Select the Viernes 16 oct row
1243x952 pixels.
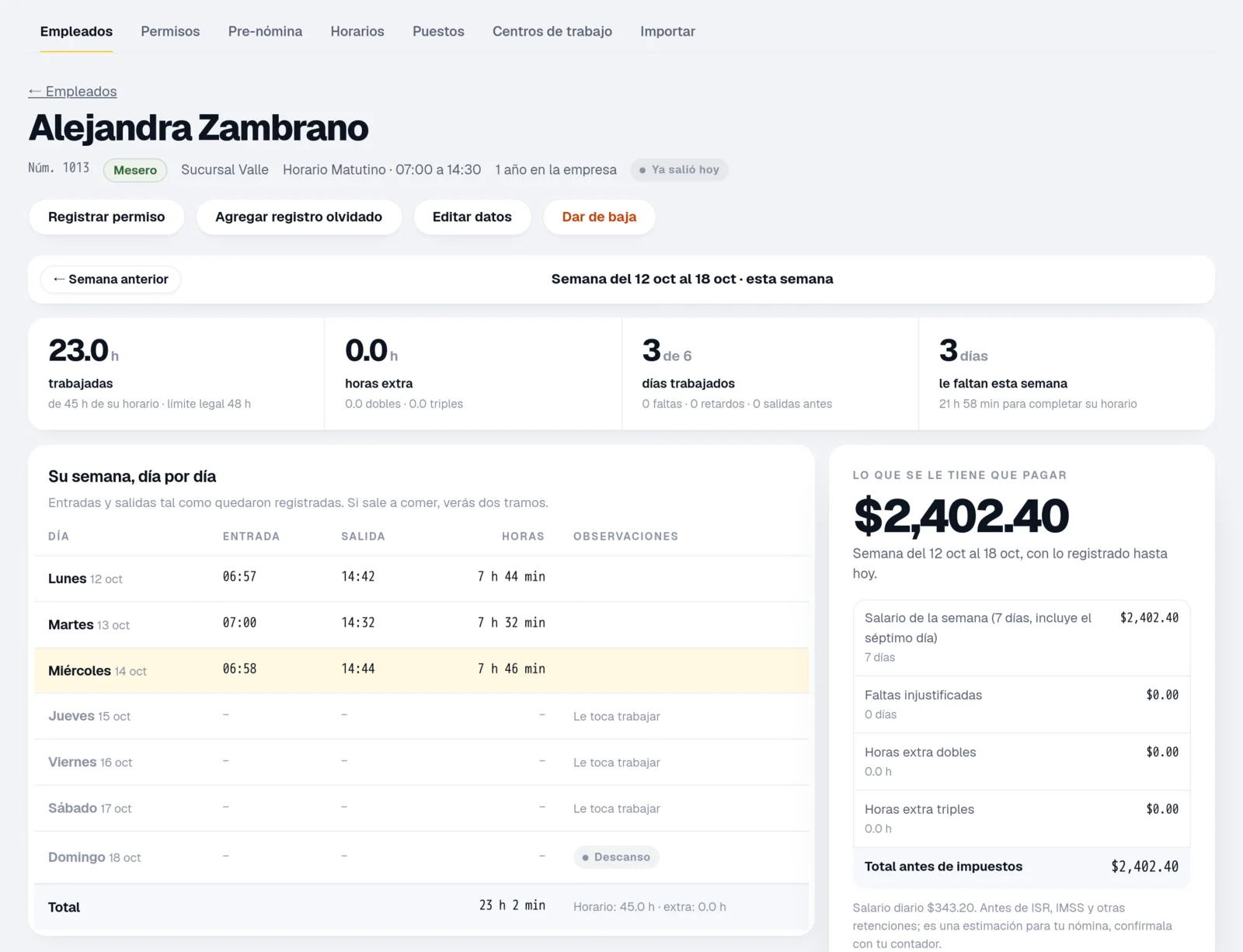click(421, 762)
